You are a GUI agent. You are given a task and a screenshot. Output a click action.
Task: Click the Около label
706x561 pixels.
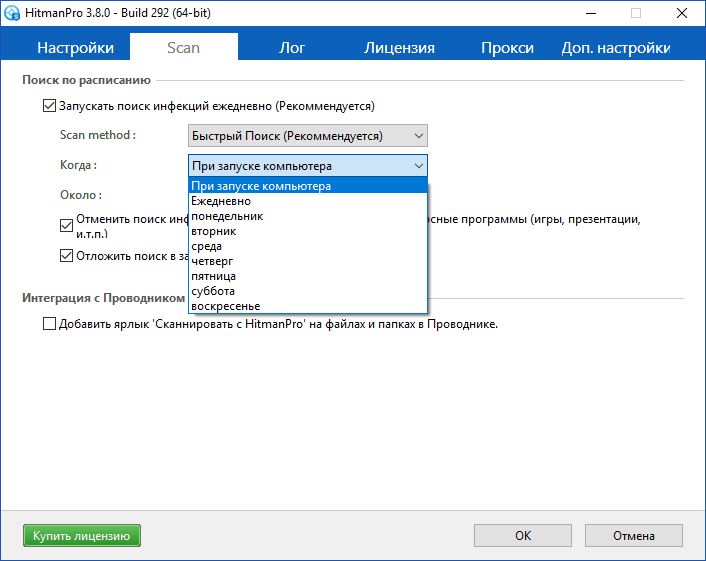[81, 195]
